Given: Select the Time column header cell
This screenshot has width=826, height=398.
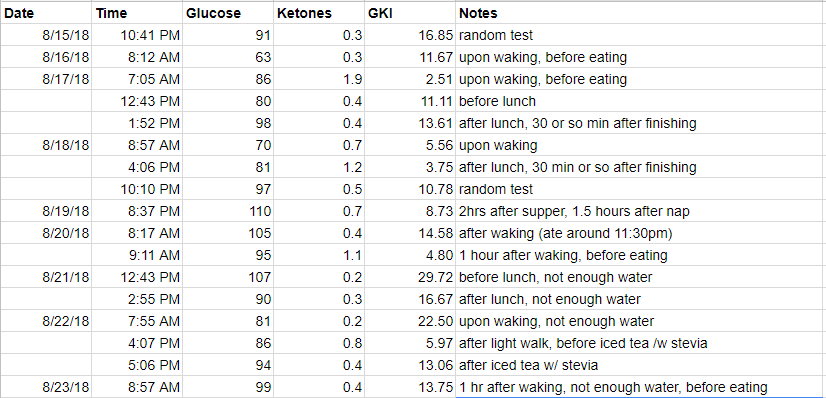Looking at the screenshot, I should pos(137,13).
